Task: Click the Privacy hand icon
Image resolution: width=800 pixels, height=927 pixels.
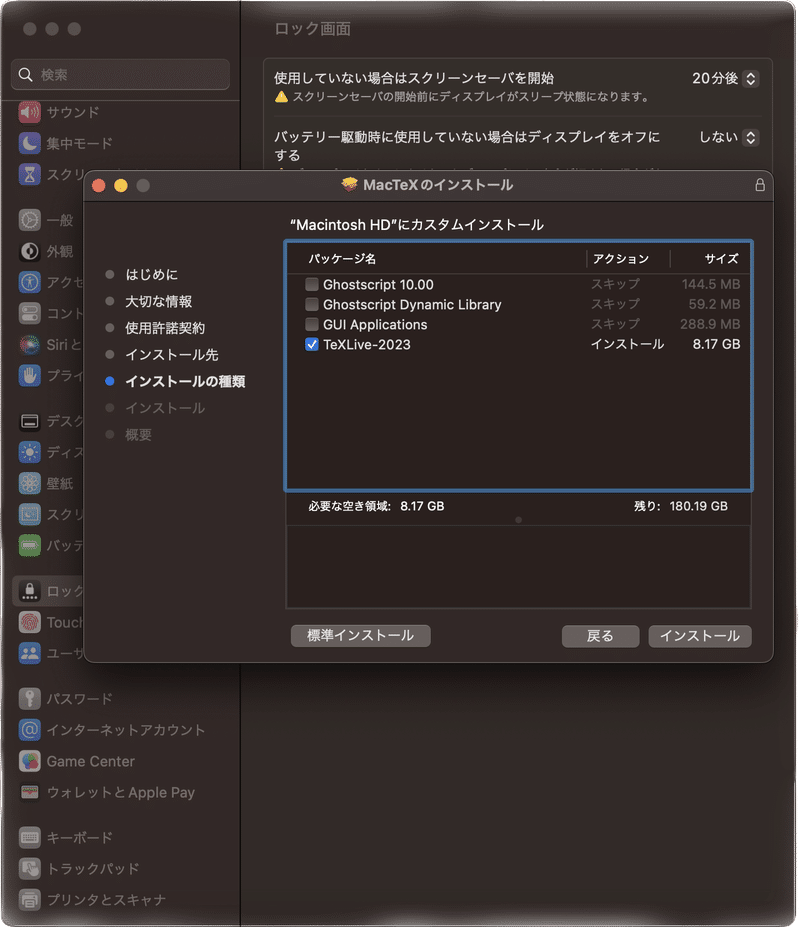Action: click(x=30, y=375)
